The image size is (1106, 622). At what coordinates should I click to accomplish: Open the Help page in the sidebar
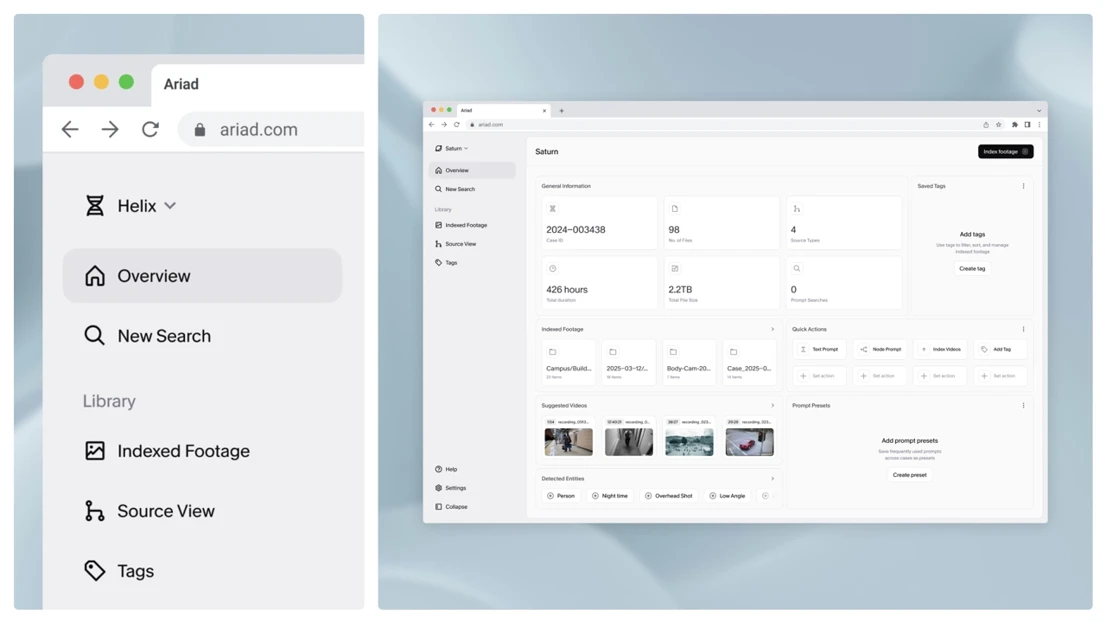click(446, 469)
